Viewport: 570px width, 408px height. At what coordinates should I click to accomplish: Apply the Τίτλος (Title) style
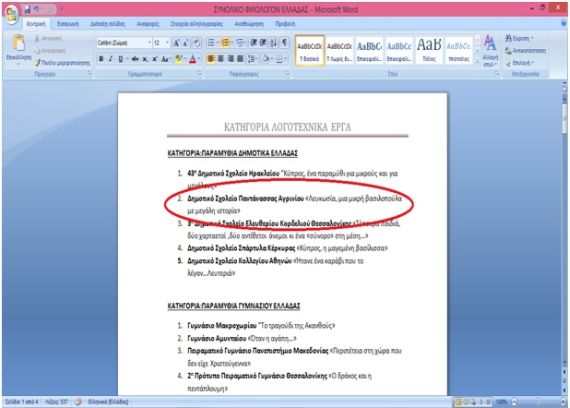pyautogui.click(x=429, y=51)
